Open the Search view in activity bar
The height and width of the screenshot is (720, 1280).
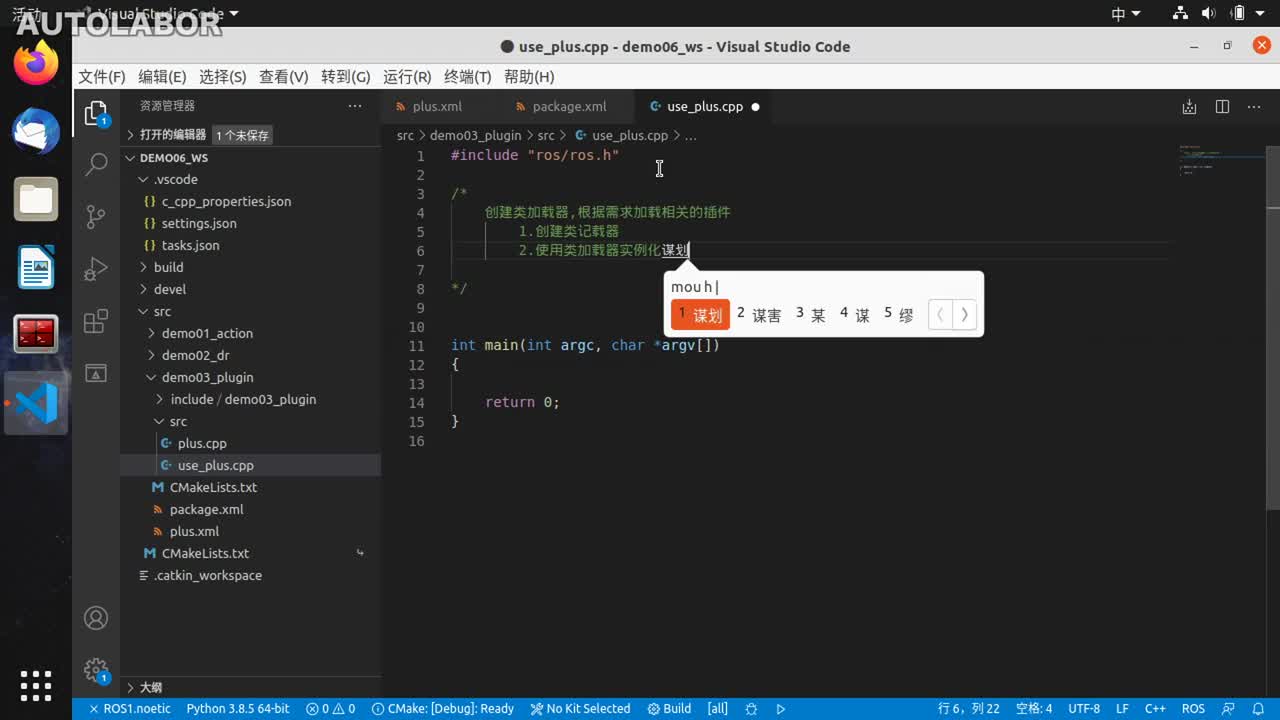tap(96, 165)
